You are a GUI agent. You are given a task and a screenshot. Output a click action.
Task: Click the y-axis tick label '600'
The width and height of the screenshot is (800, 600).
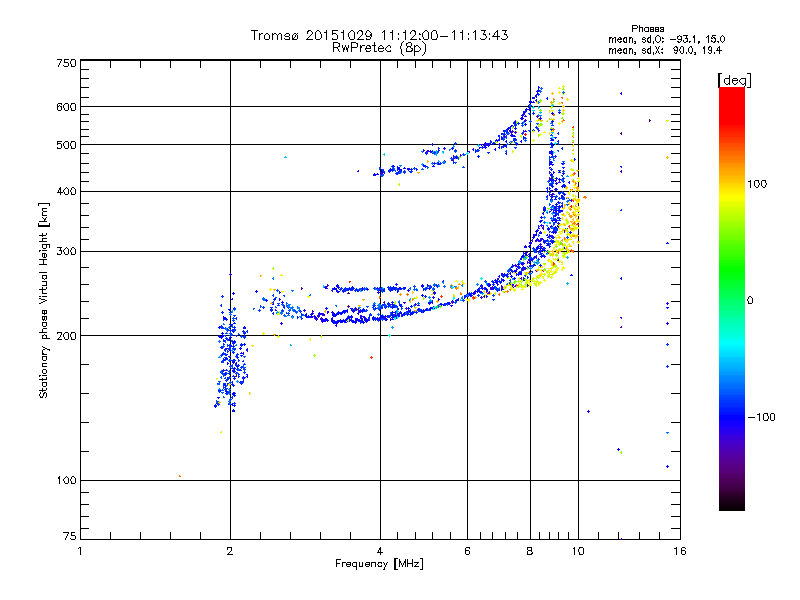click(x=67, y=107)
